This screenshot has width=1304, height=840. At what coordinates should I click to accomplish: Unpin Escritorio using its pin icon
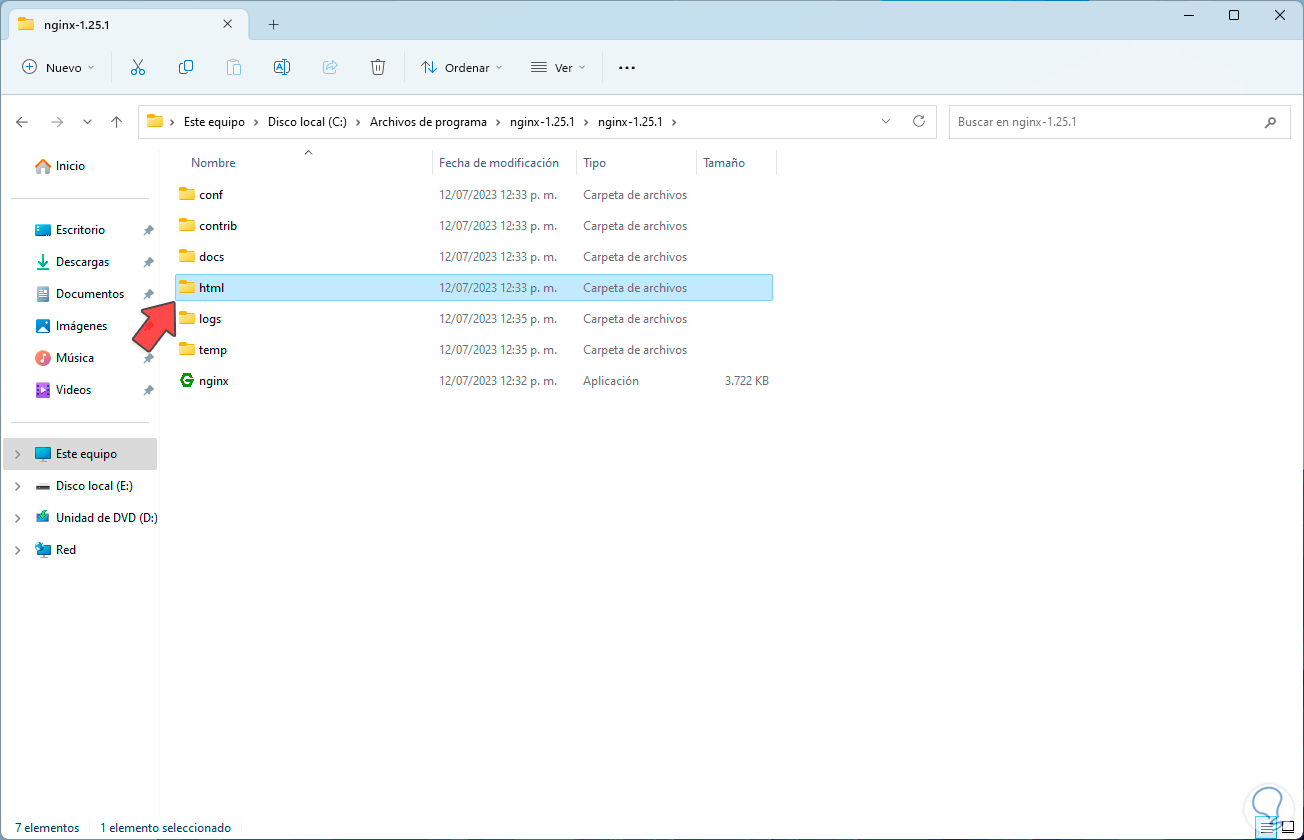[x=148, y=230]
